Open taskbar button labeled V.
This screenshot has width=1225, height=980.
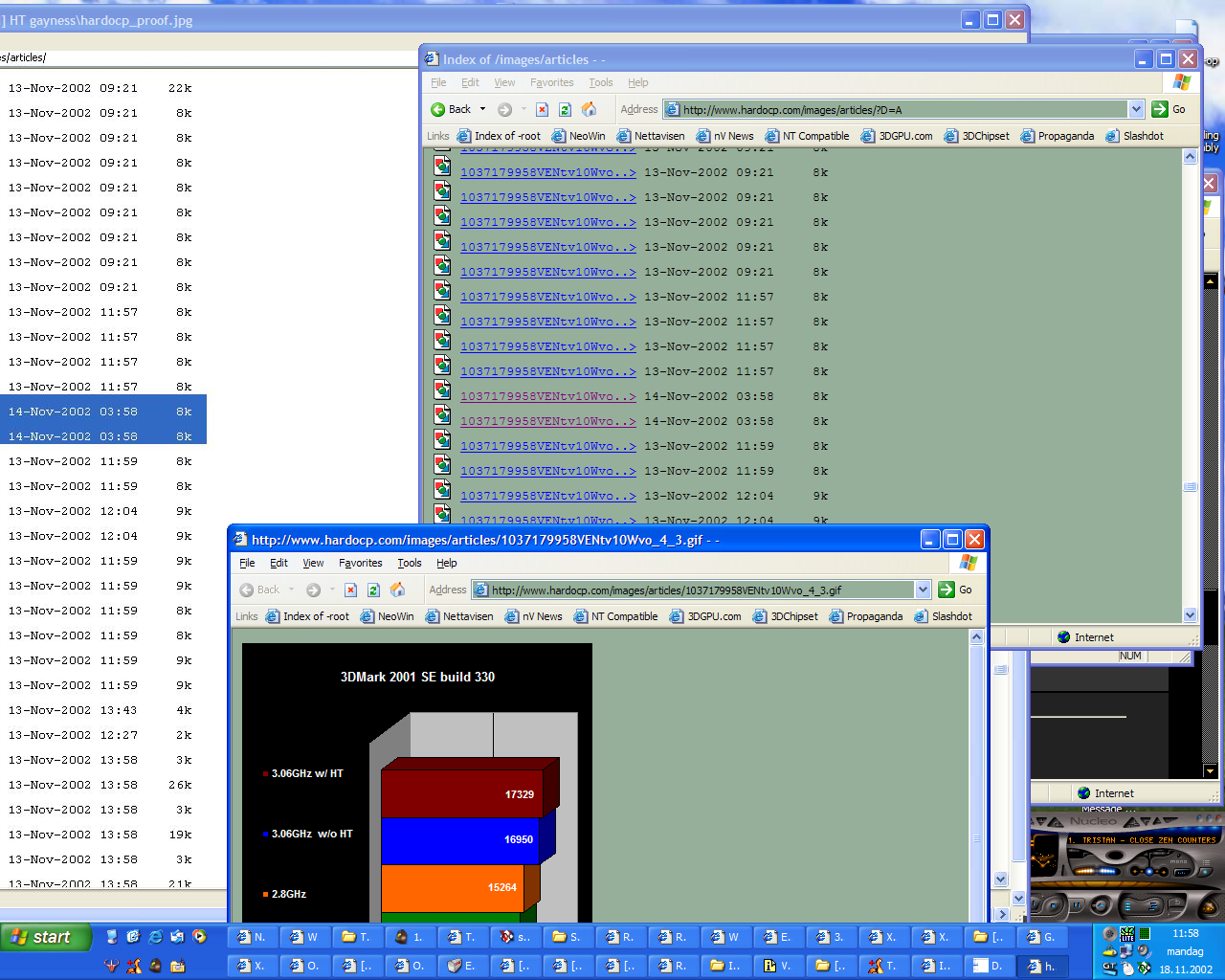tap(778, 966)
